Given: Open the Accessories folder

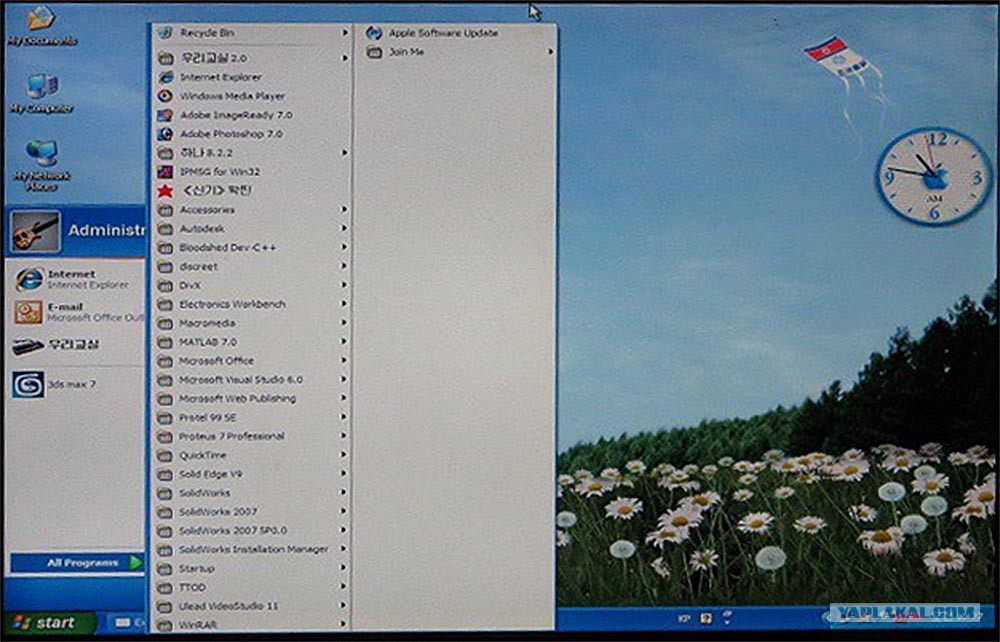Looking at the screenshot, I should [253, 210].
